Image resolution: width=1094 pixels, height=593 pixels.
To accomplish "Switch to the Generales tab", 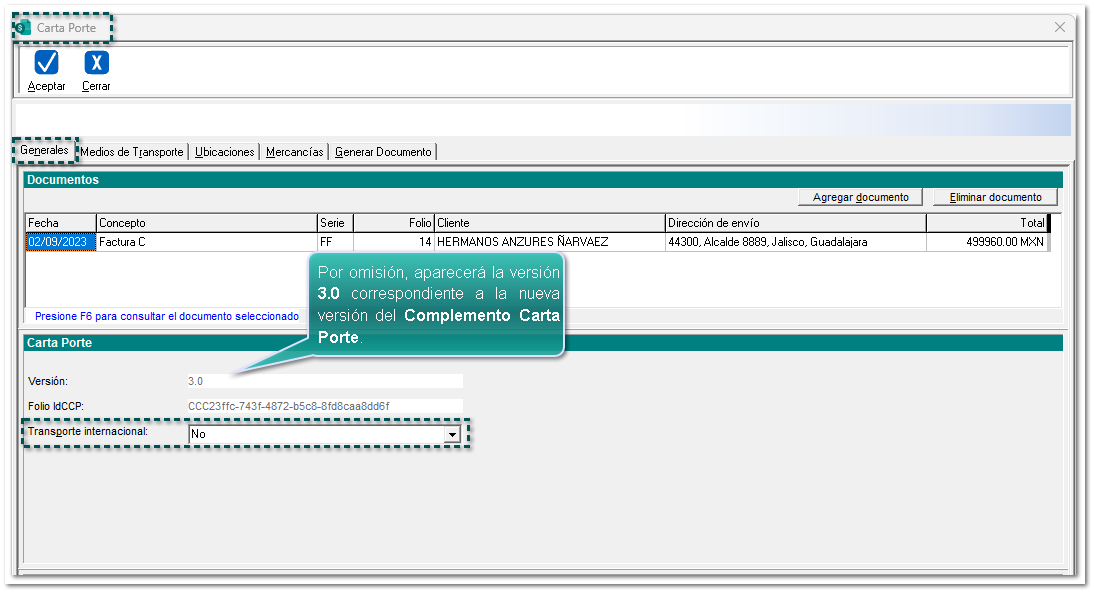I will [45, 151].
